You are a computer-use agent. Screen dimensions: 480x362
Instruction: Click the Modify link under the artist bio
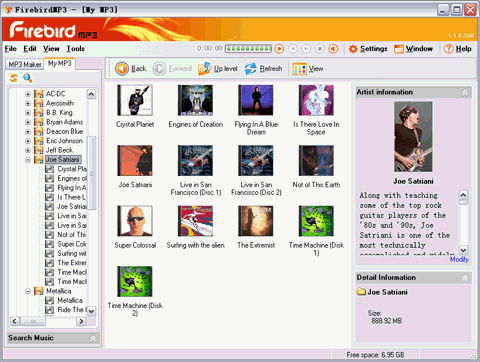point(459,259)
